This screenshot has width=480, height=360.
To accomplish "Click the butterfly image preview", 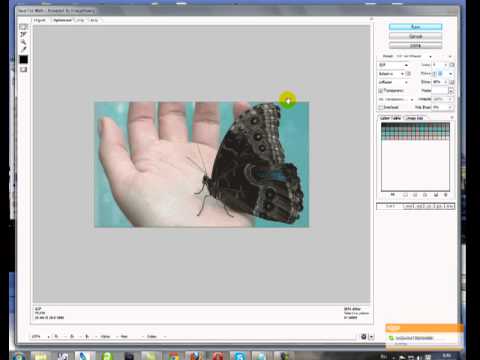I will coord(202,165).
